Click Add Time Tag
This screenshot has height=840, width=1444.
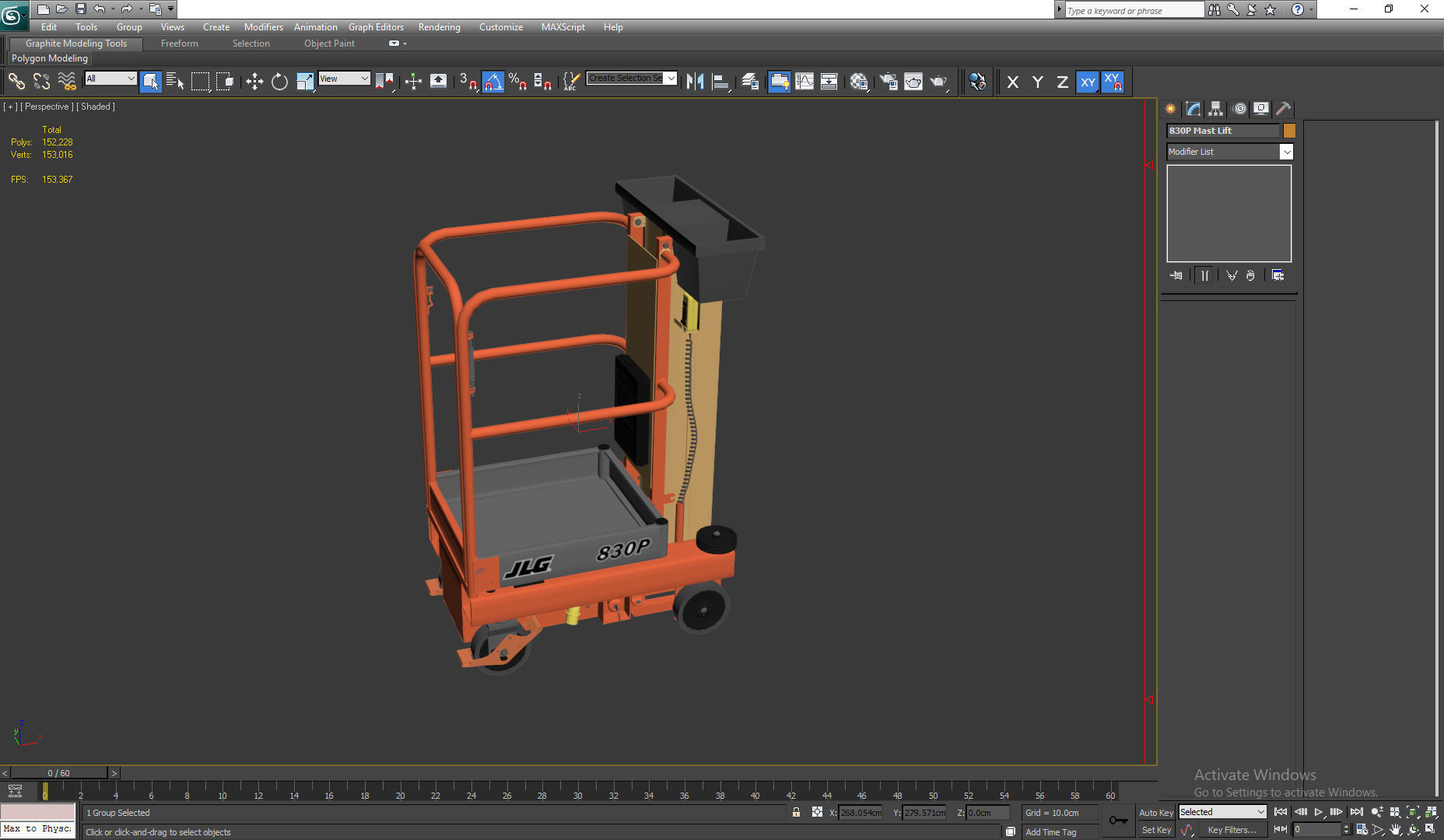click(1050, 832)
